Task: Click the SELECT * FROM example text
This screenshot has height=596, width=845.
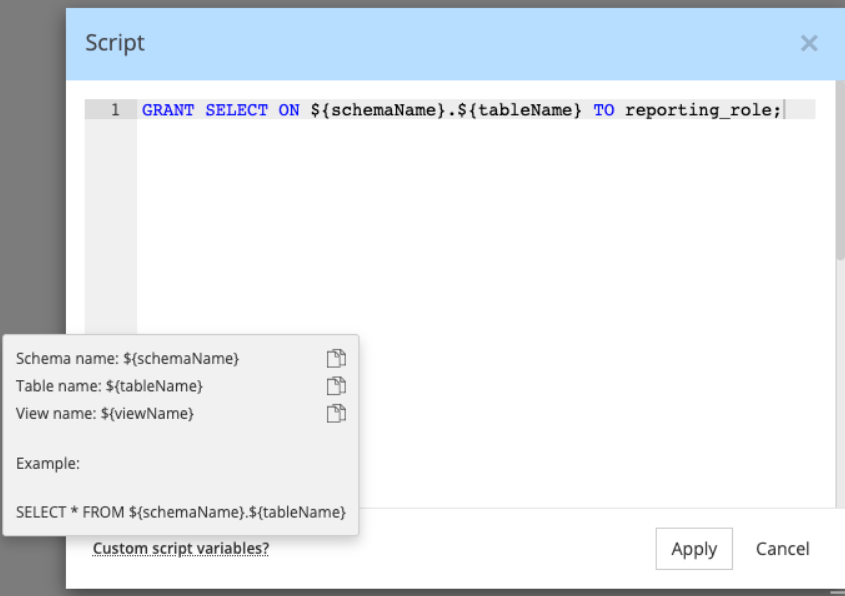Action: [180, 511]
